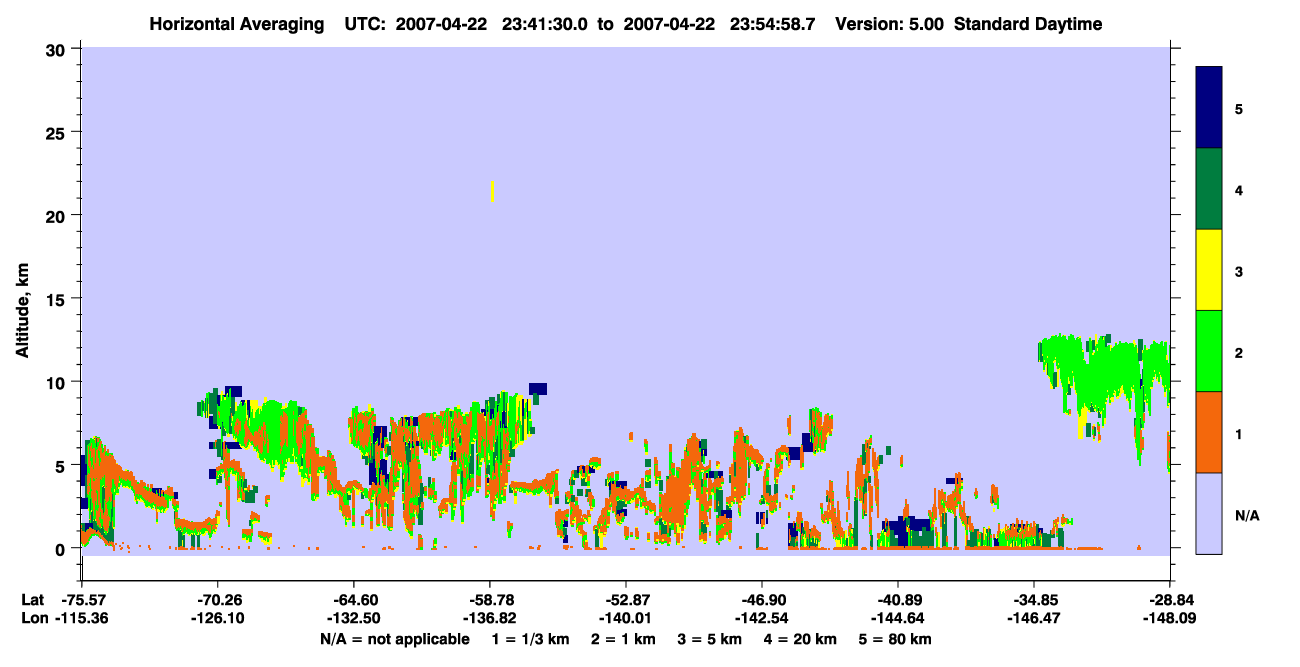1300x667 pixels.
Task: Click the colorbar label '3'
Action: tap(1239, 271)
